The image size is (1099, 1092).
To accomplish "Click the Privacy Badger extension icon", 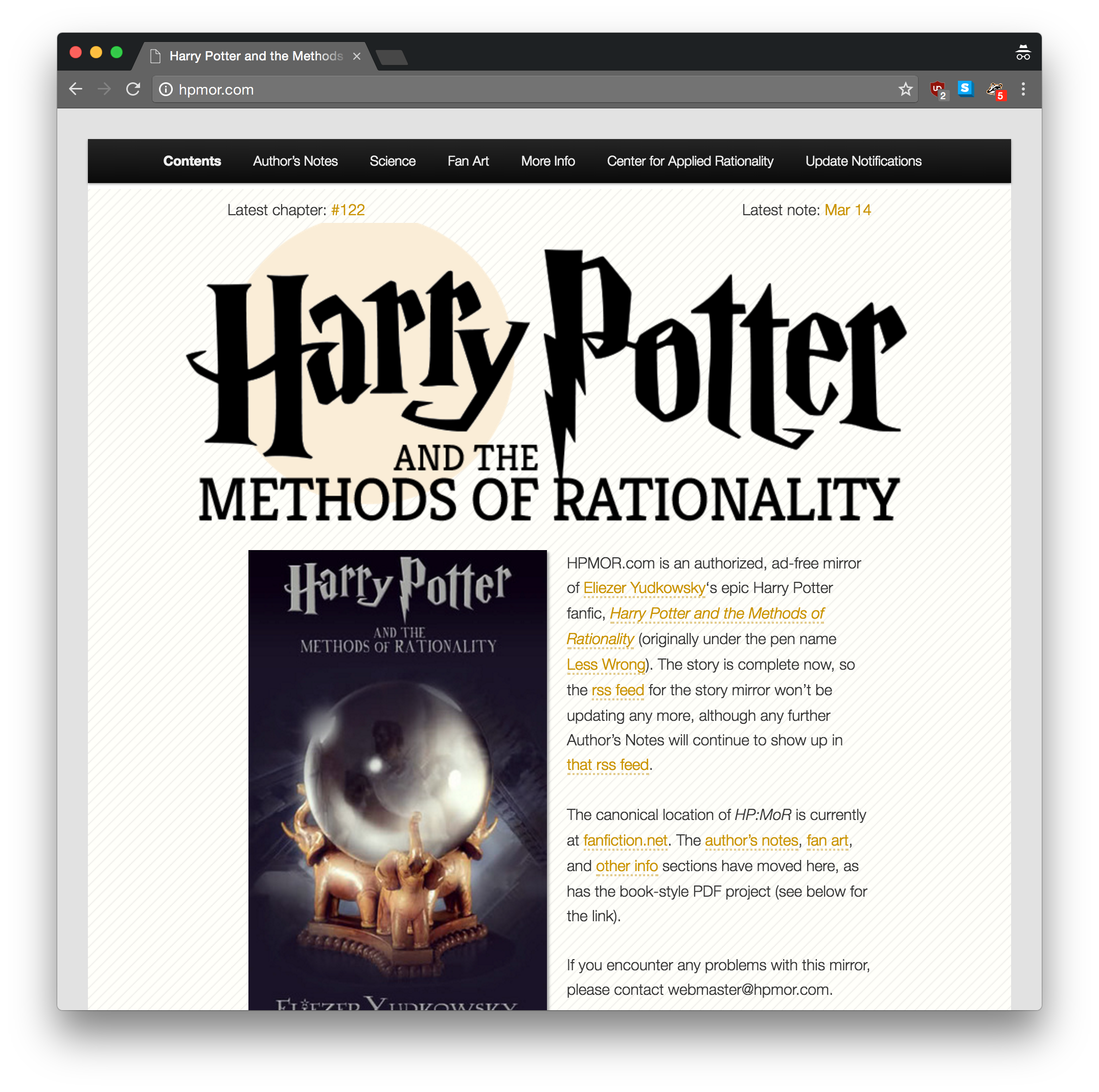I will pyautogui.click(x=995, y=89).
